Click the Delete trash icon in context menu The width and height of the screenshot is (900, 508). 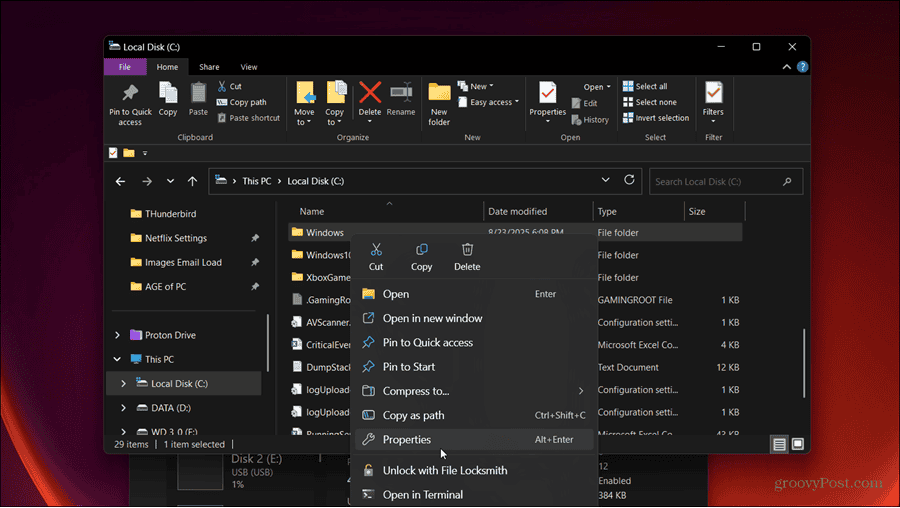click(x=467, y=249)
